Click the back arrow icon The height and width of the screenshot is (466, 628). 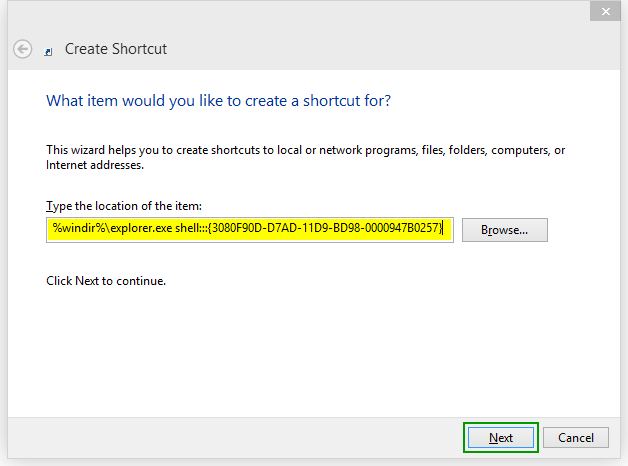(x=22, y=49)
